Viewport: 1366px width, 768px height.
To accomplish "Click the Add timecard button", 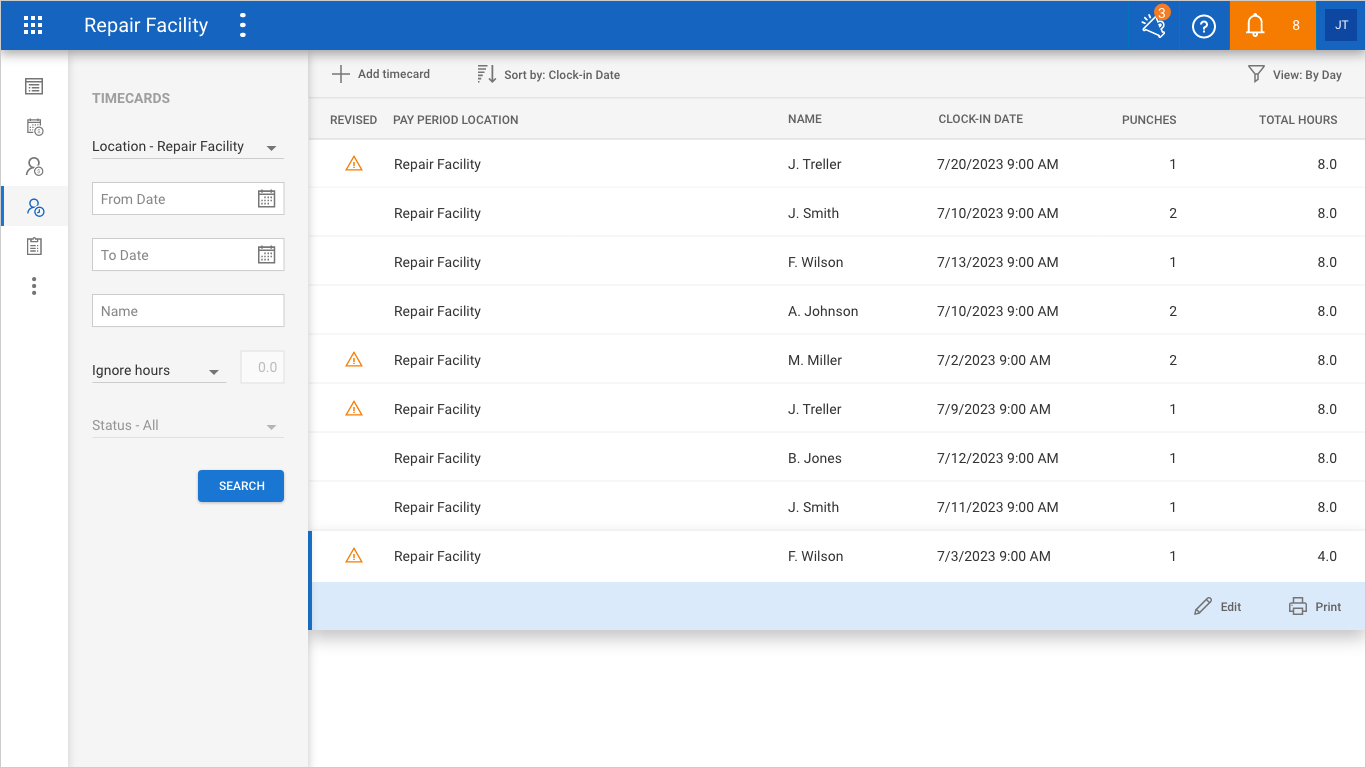I will (381, 74).
